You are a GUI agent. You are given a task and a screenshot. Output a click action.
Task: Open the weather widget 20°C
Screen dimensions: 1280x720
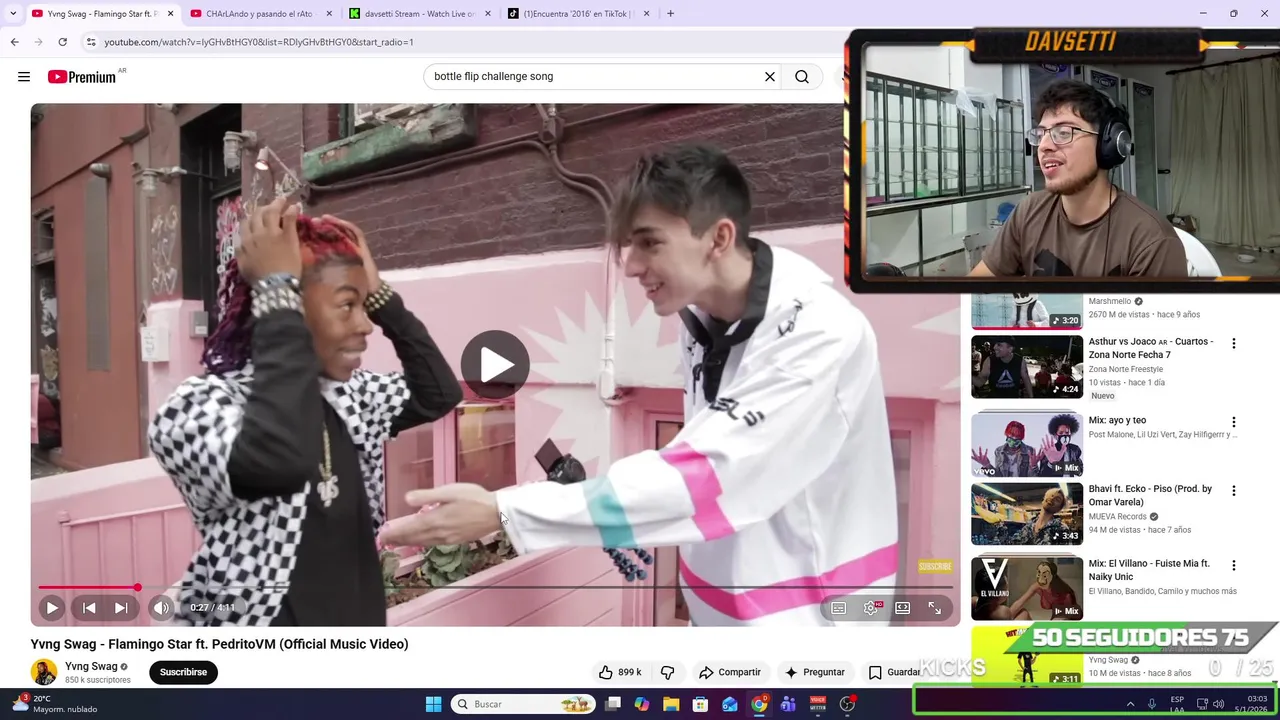click(55, 704)
